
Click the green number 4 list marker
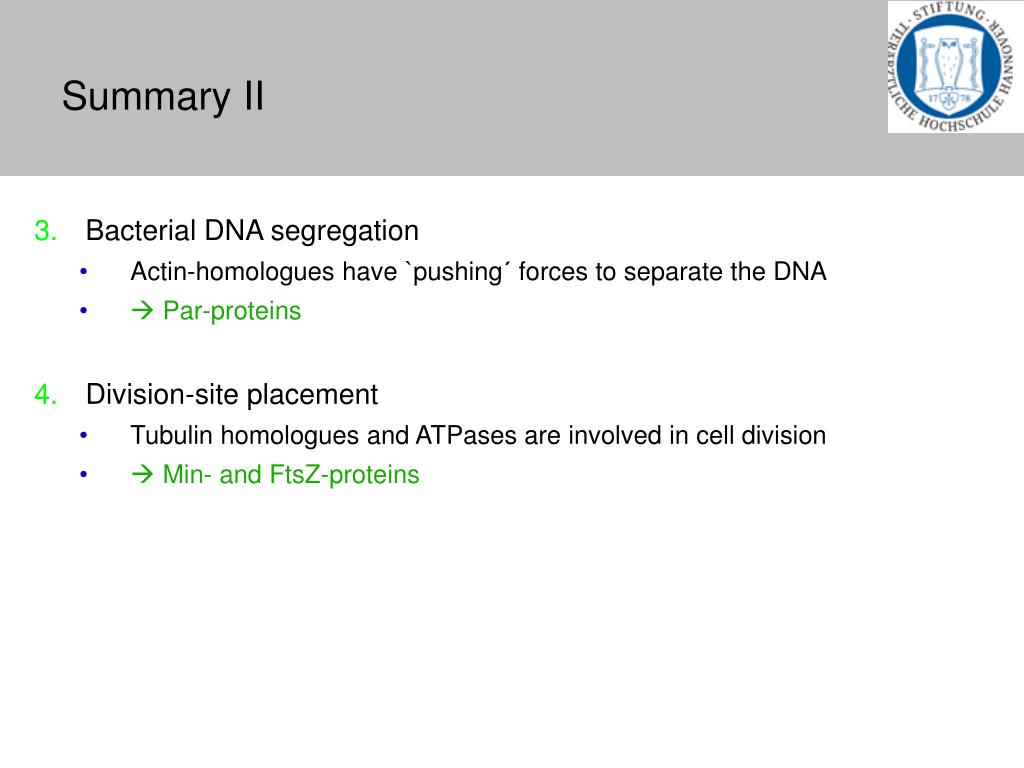45,395
